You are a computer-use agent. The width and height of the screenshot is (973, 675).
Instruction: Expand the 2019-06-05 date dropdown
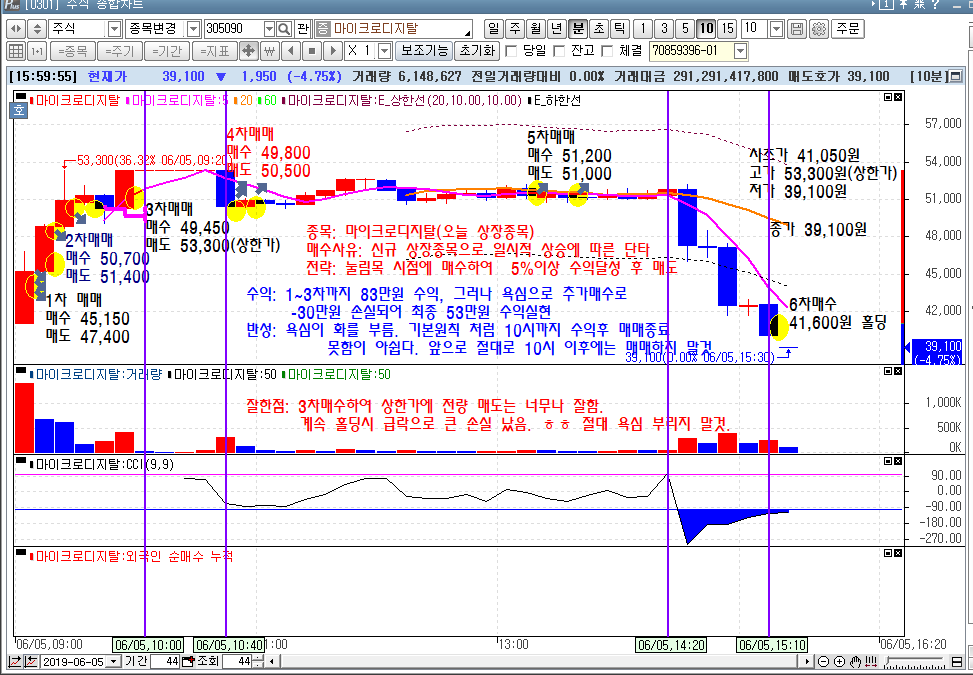tap(114, 661)
